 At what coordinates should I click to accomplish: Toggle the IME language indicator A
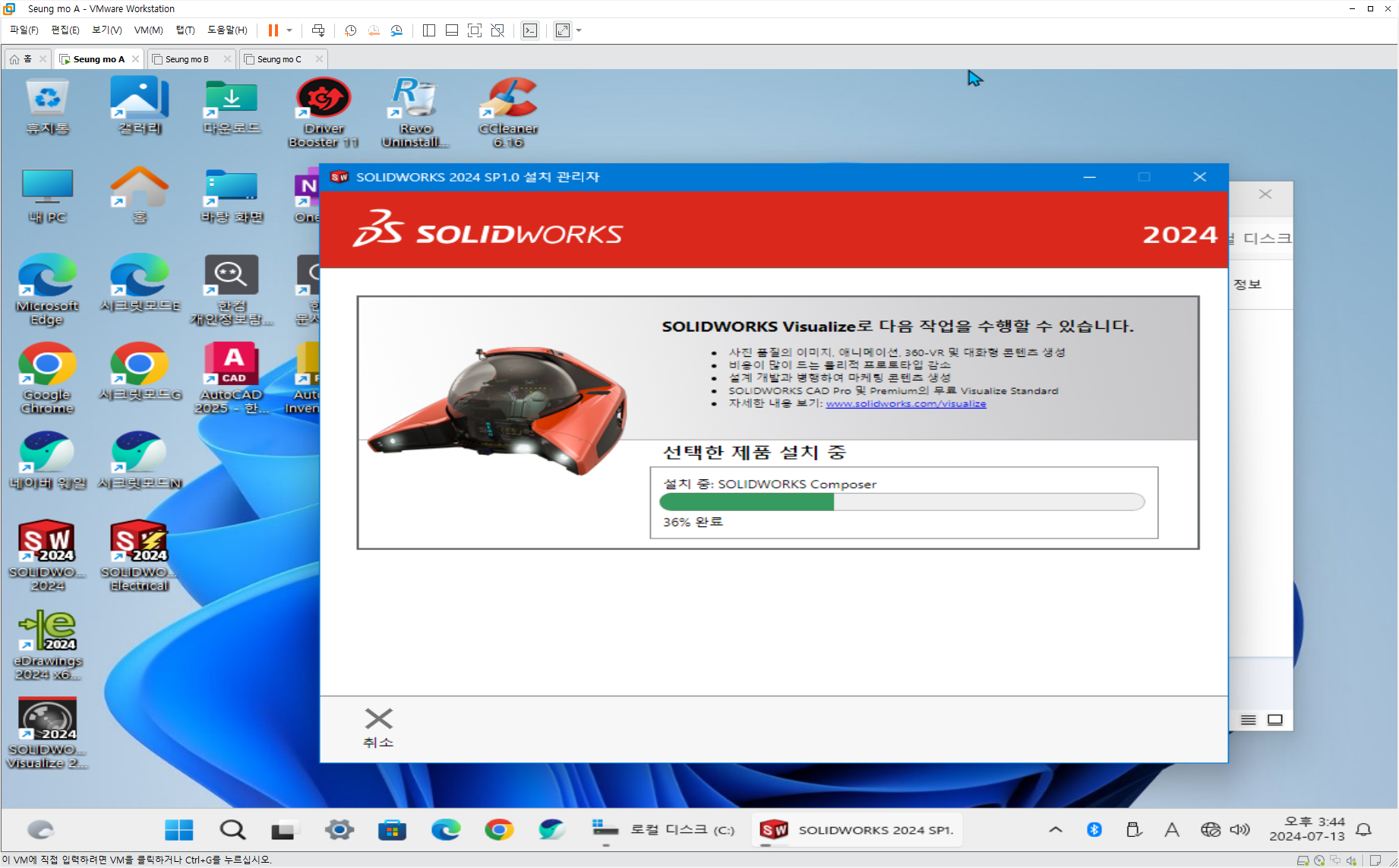[x=1171, y=830]
